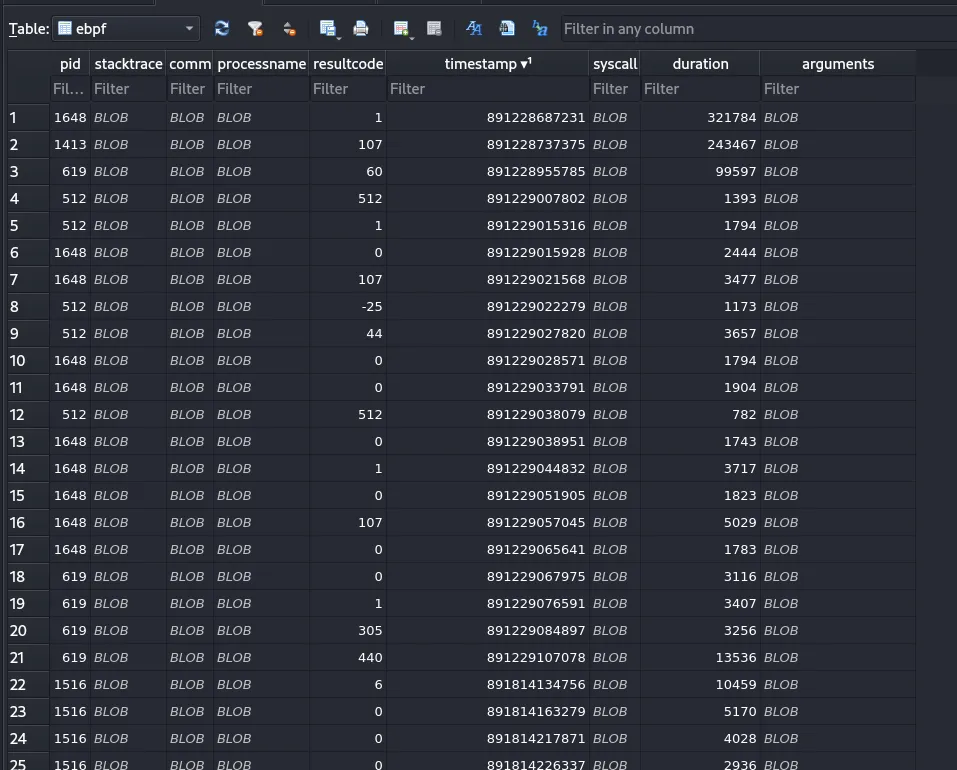Sort by processname column header
957x770 pixels.
pos(261,64)
